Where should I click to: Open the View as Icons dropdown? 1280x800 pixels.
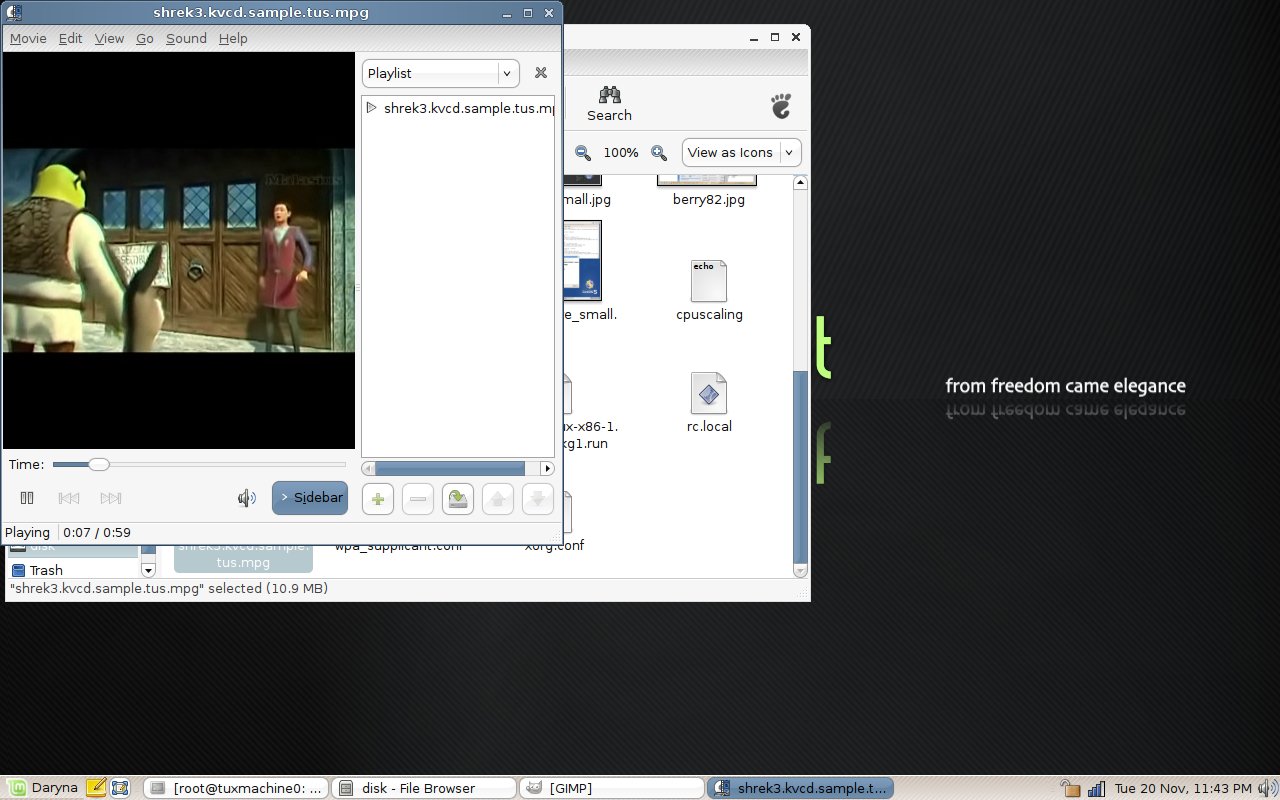click(742, 153)
